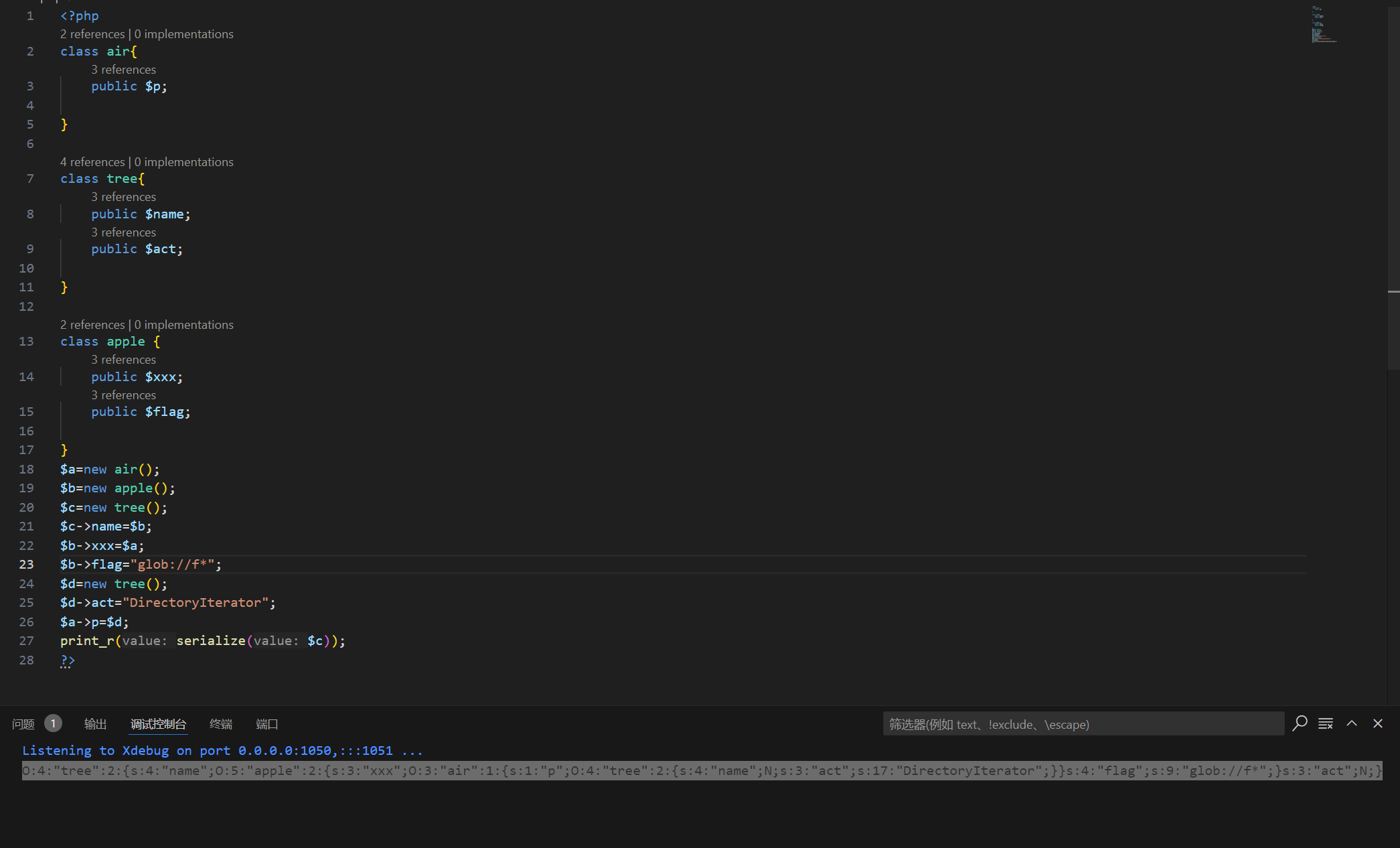1400x848 pixels.
Task: Open the 终端 terminal tab
Action: click(221, 724)
